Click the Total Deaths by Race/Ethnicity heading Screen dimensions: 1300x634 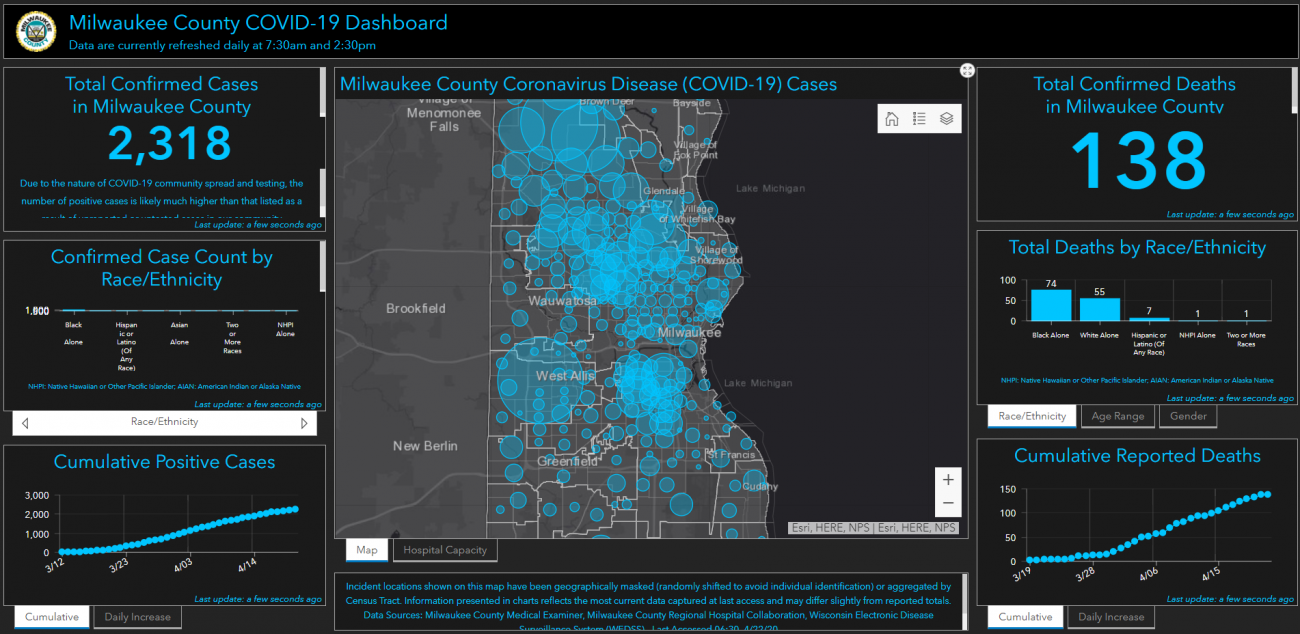[x=1137, y=248]
